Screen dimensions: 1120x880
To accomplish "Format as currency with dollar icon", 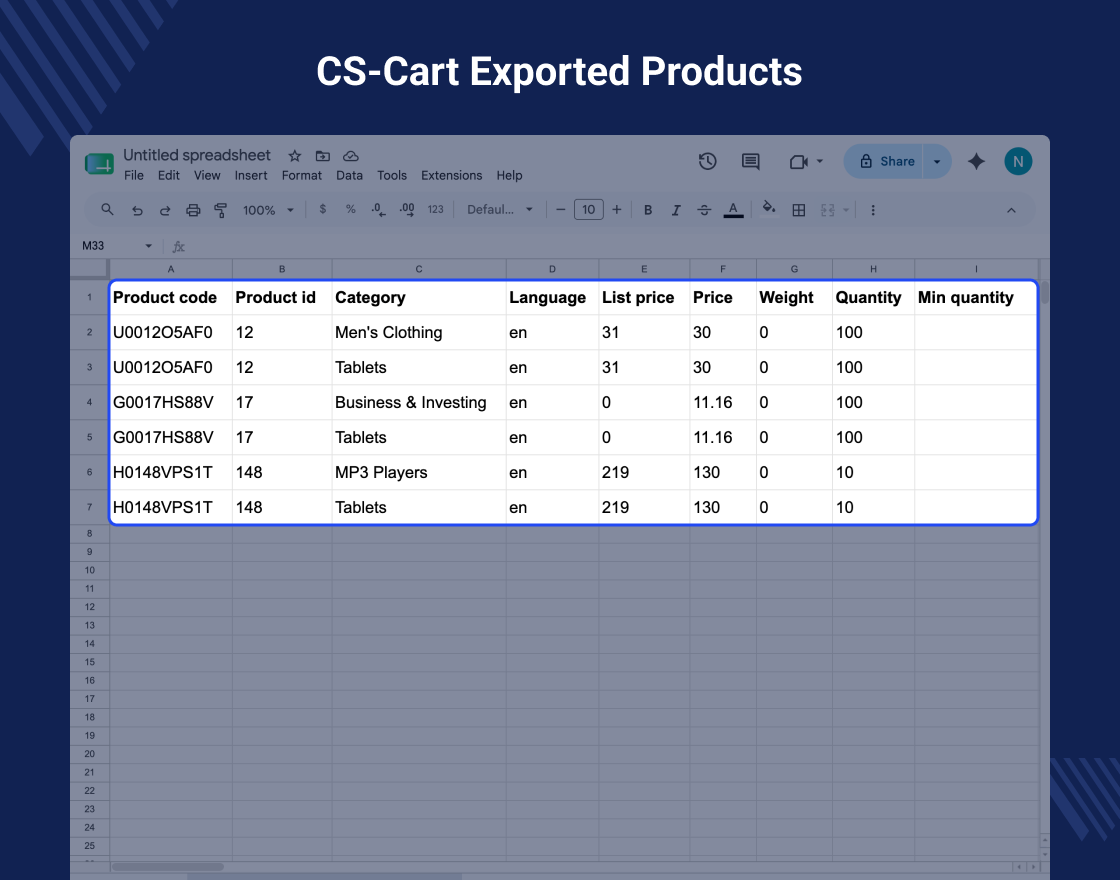I will coord(323,209).
